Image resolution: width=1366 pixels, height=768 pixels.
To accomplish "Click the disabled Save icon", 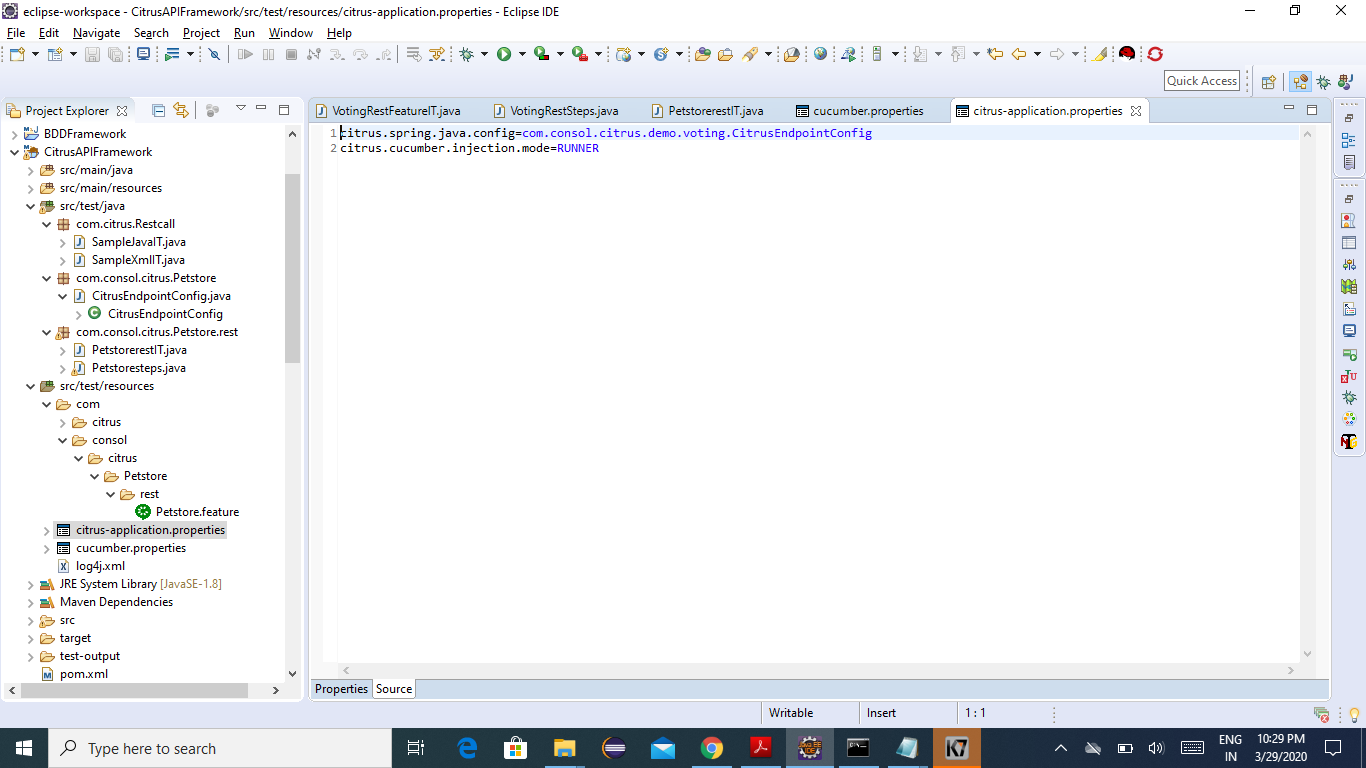I will pos(91,54).
